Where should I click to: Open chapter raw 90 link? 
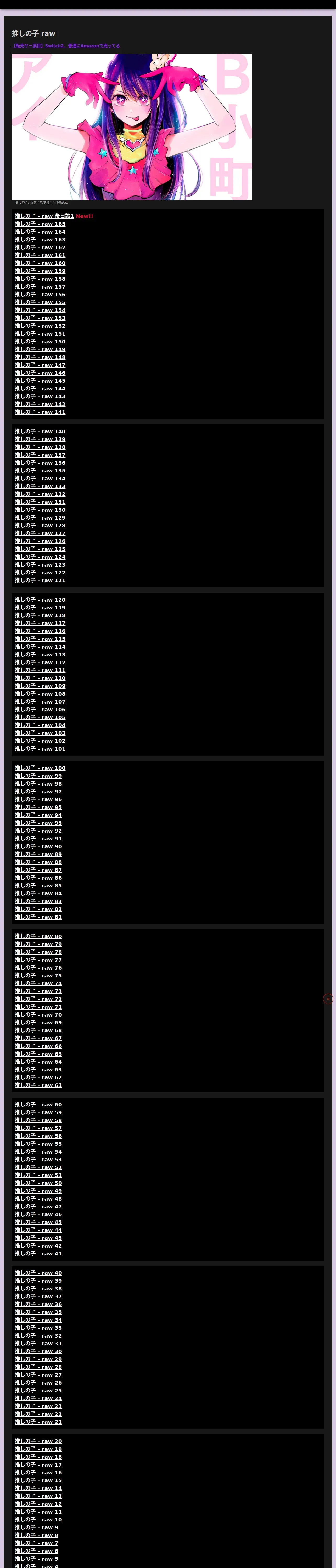(38, 847)
